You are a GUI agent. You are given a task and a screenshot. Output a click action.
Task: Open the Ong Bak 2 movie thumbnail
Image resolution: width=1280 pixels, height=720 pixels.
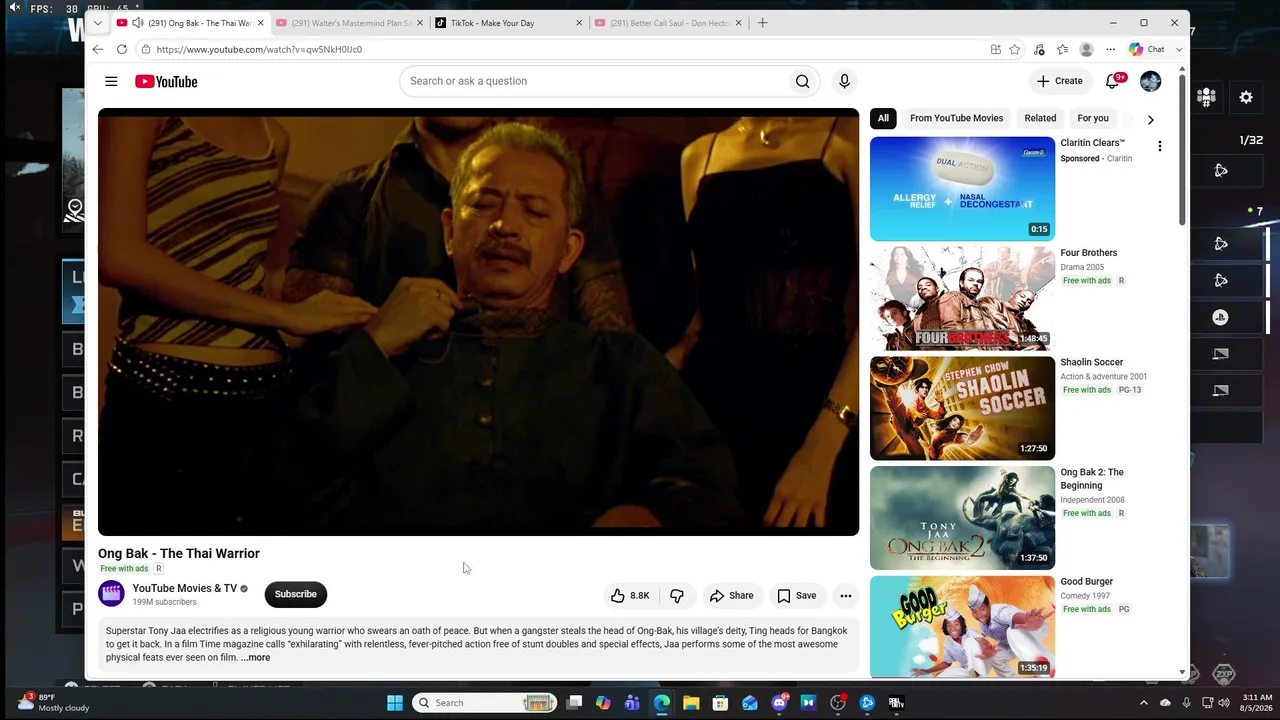[x=962, y=518]
